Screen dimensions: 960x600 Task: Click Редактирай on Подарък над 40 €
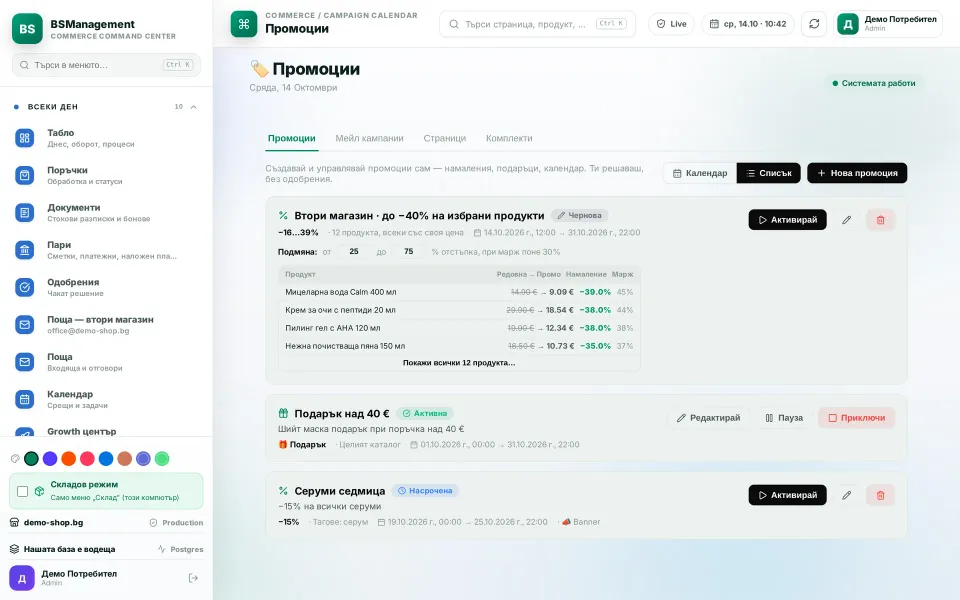[708, 418]
